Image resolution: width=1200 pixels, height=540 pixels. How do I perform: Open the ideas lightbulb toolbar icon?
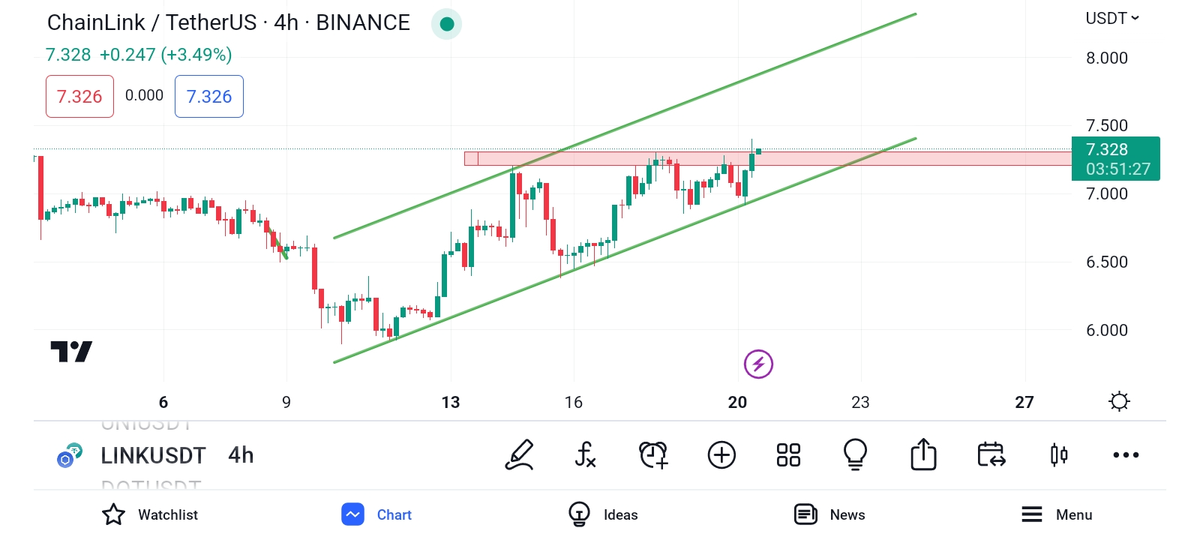click(855, 455)
